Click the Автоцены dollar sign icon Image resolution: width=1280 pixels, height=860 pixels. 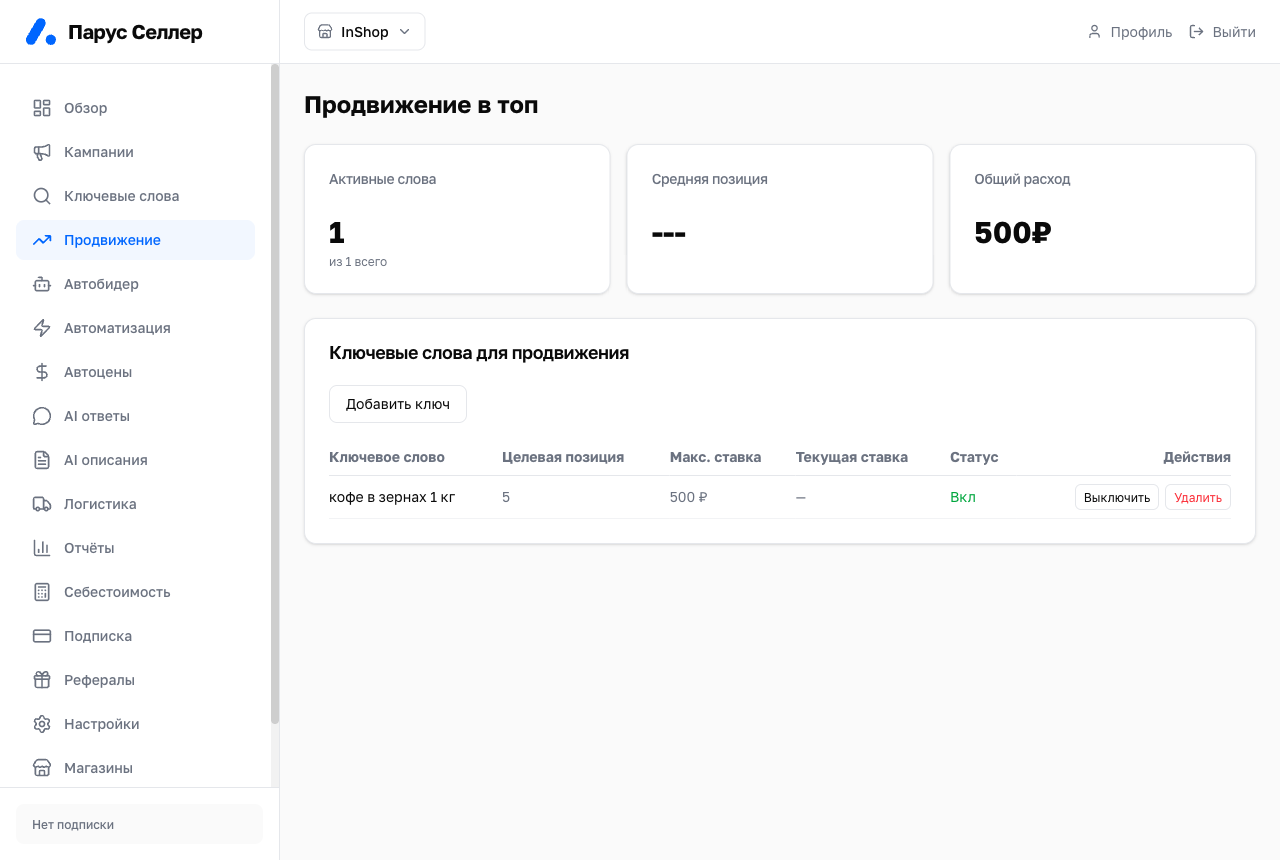point(42,372)
